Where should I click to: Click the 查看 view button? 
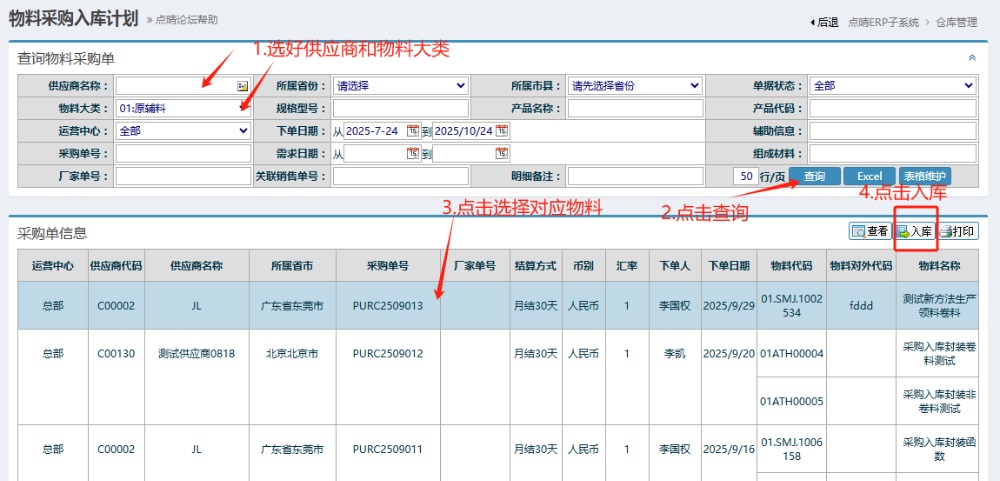tap(869, 231)
